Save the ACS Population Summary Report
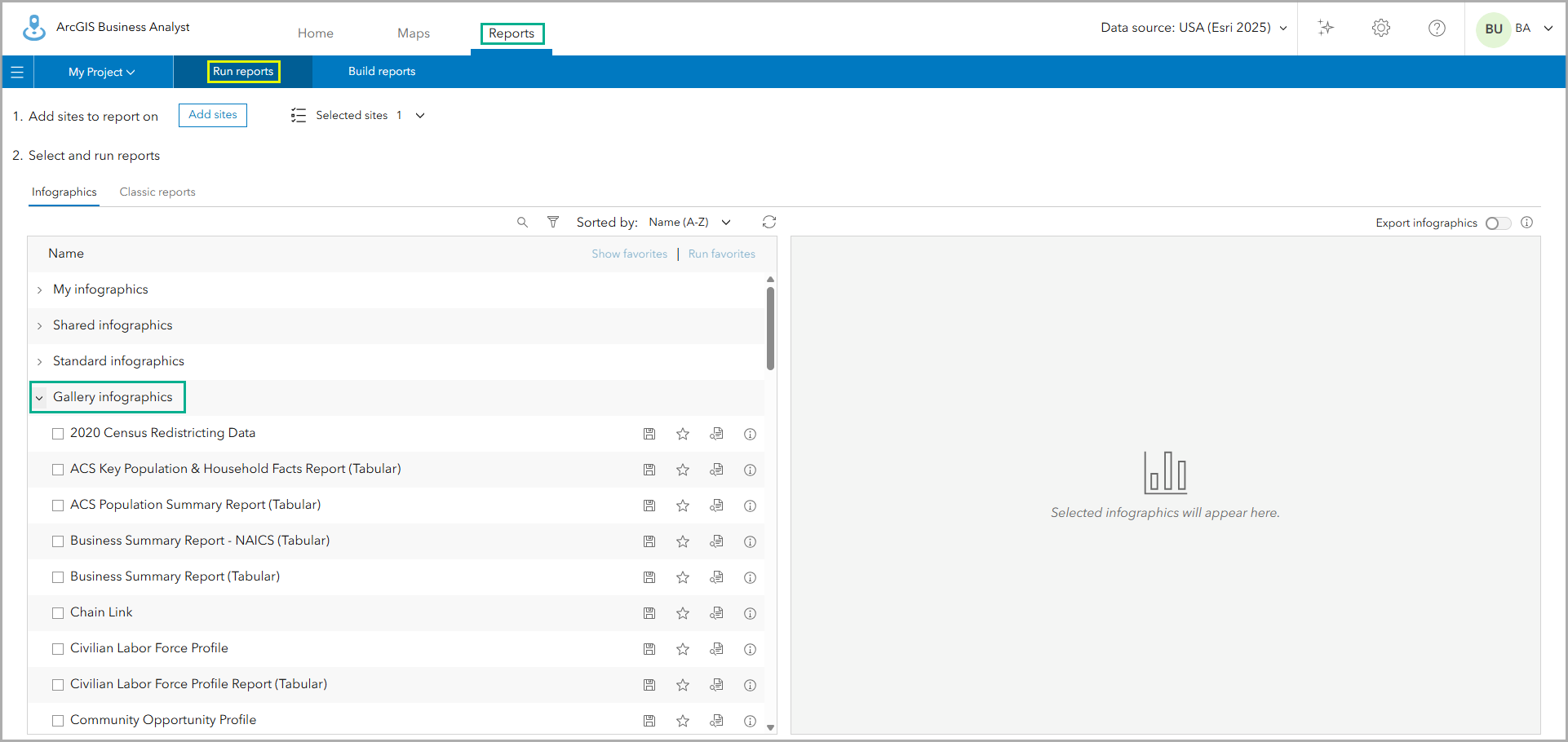Image resolution: width=1568 pixels, height=742 pixels. [x=649, y=506]
